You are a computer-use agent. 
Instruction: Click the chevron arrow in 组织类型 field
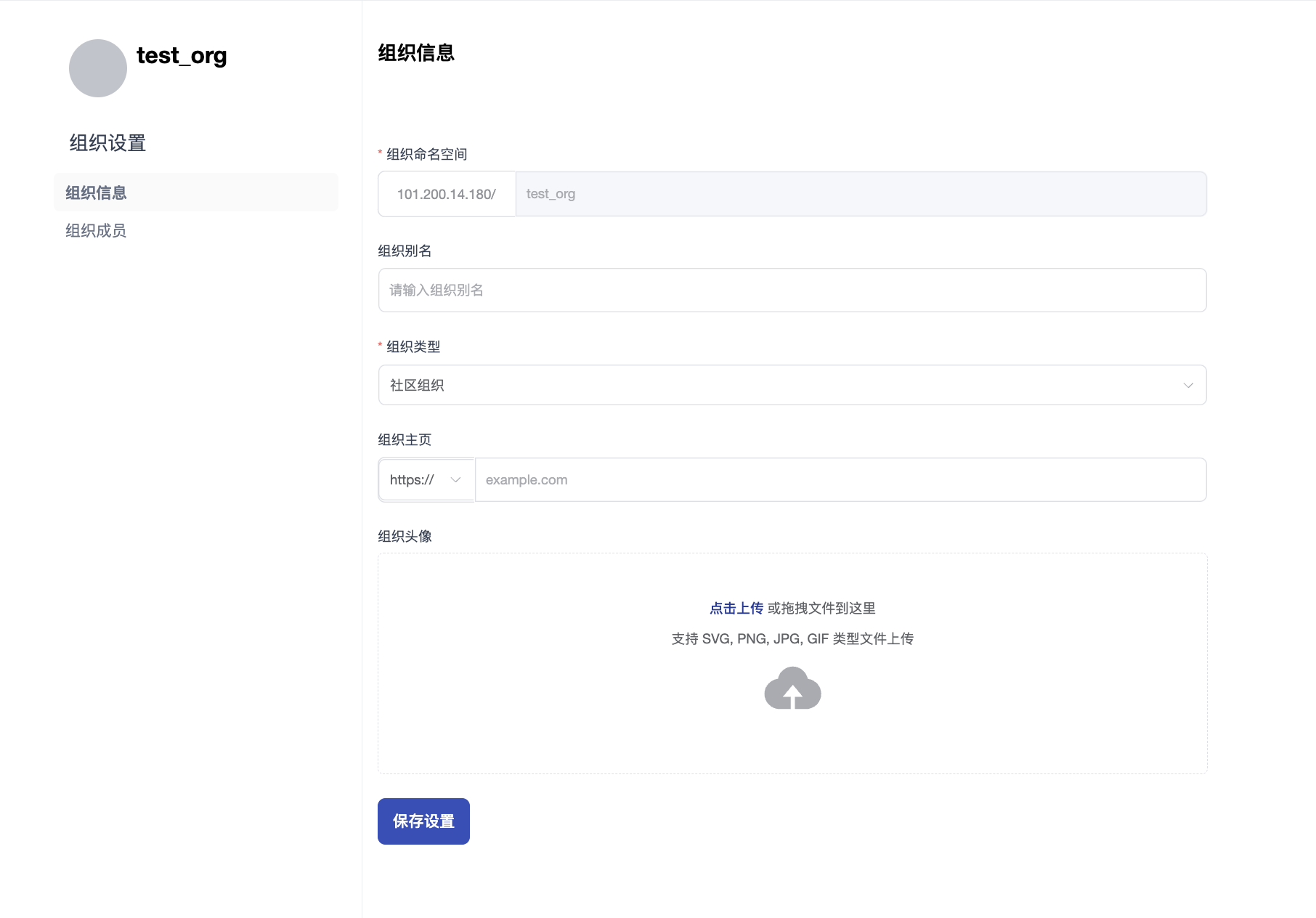1188,385
